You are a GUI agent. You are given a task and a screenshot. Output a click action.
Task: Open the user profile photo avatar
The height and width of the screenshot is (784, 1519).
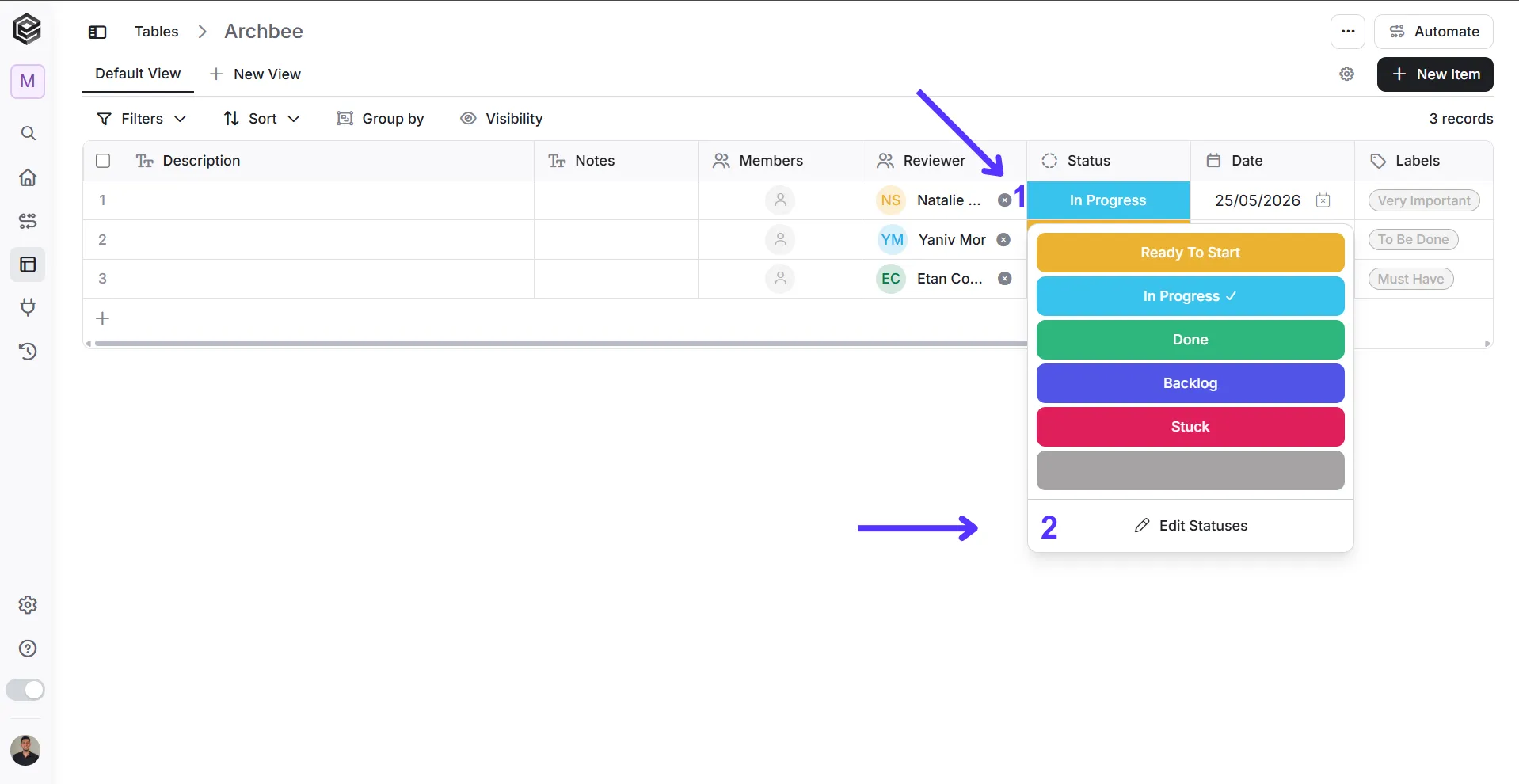pyautogui.click(x=25, y=750)
